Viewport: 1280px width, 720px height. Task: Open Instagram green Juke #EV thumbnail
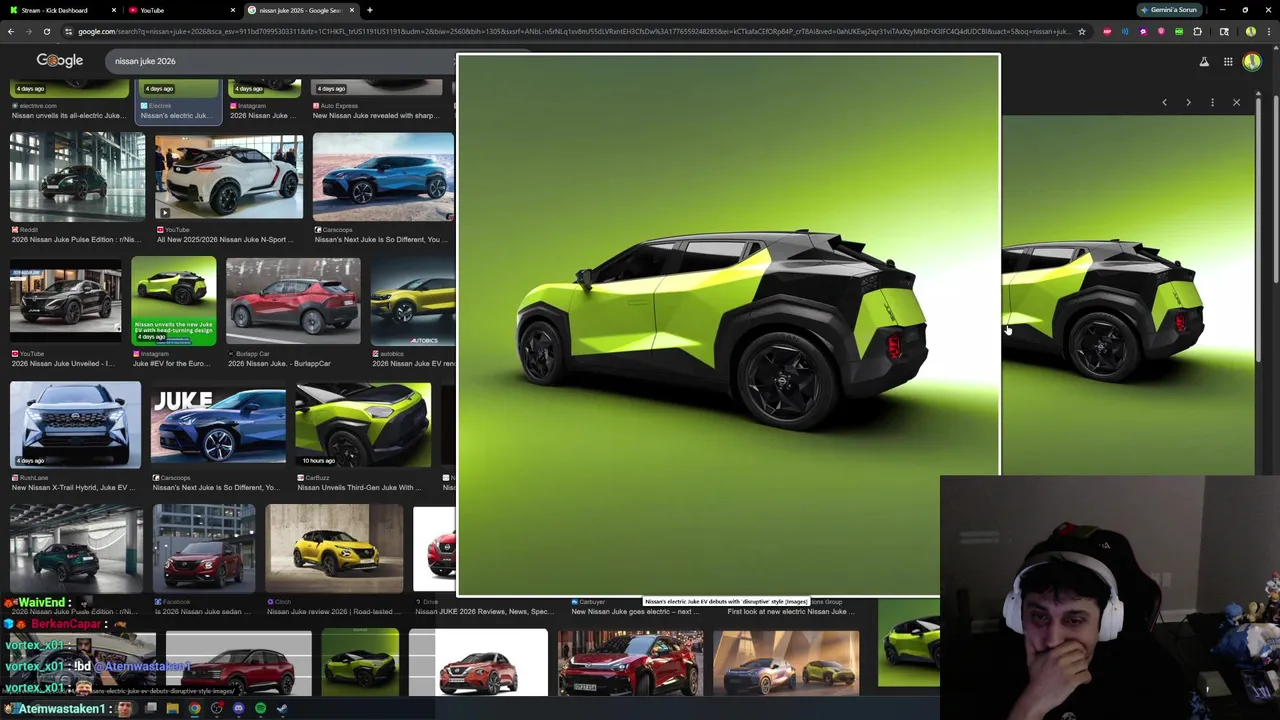pyautogui.click(x=174, y=300)
